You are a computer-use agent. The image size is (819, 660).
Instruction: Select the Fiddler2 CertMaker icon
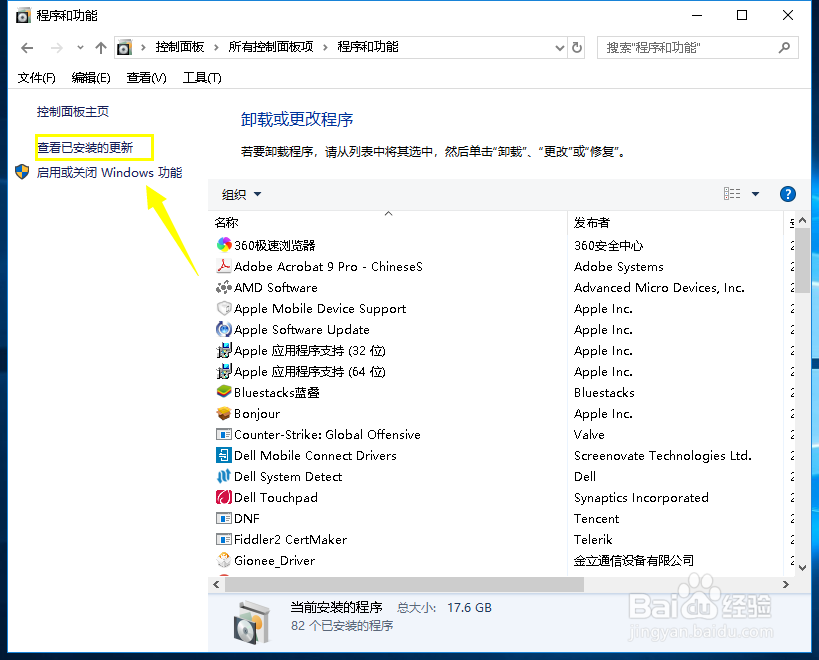(x=224, y=539)
